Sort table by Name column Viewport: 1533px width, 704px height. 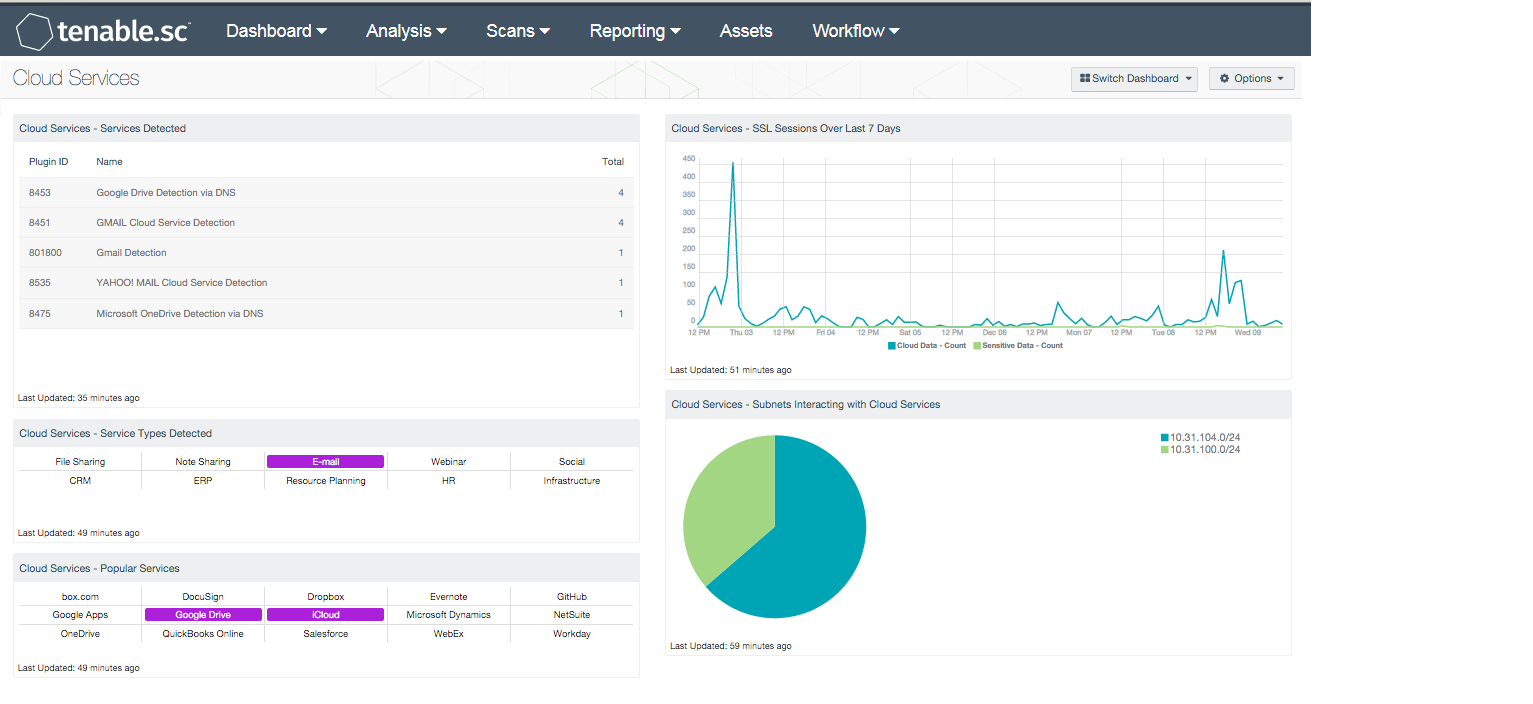click(x=109, y=161)
